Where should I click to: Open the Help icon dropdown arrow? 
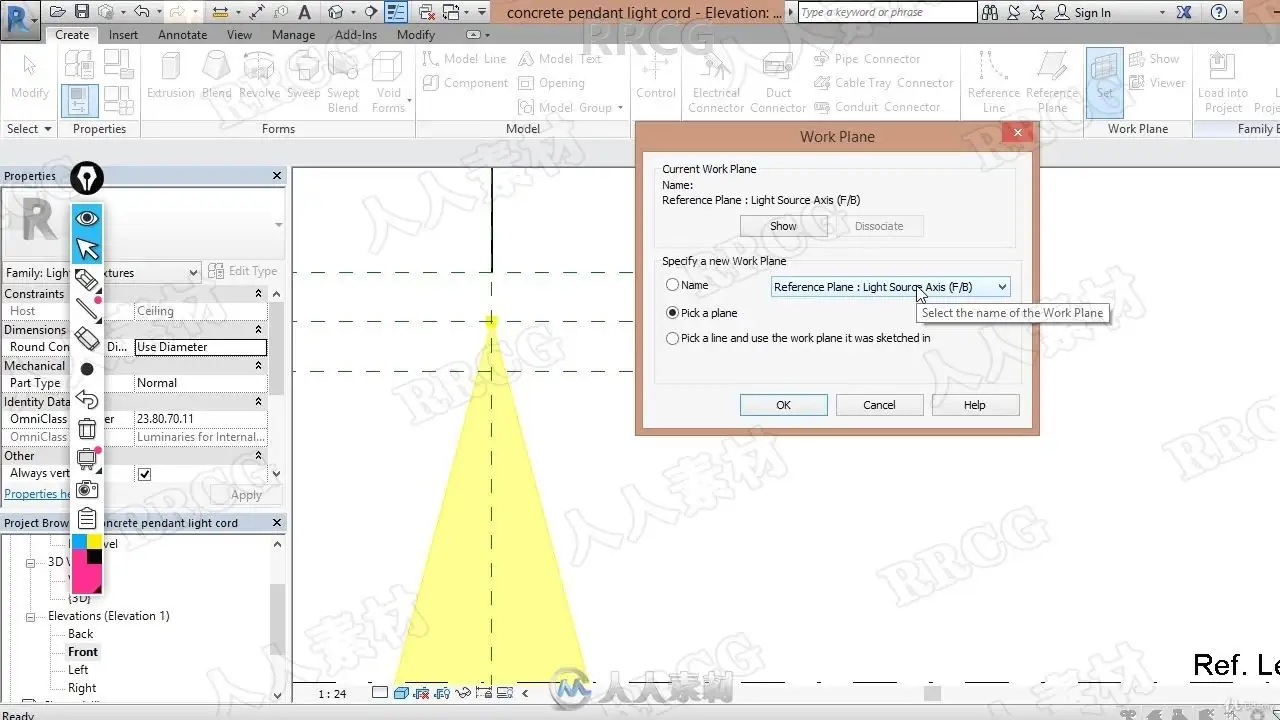tap(1238, 13)
